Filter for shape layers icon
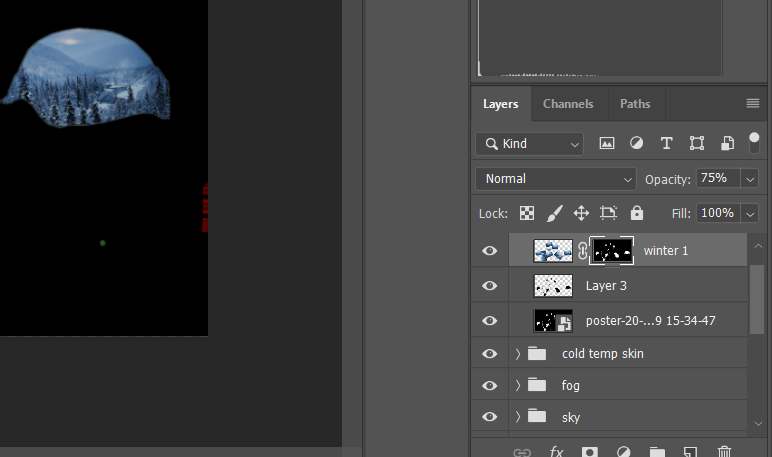The image size is (772, 457). point(697,143)
